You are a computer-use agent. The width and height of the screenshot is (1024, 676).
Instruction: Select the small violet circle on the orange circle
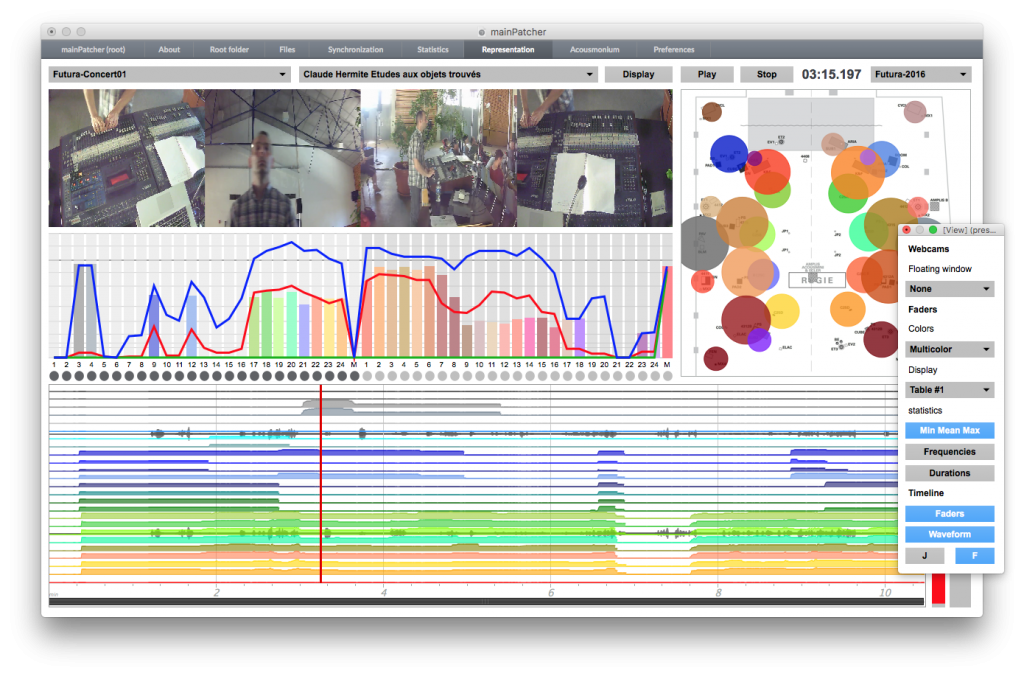[x=867, y=157]
